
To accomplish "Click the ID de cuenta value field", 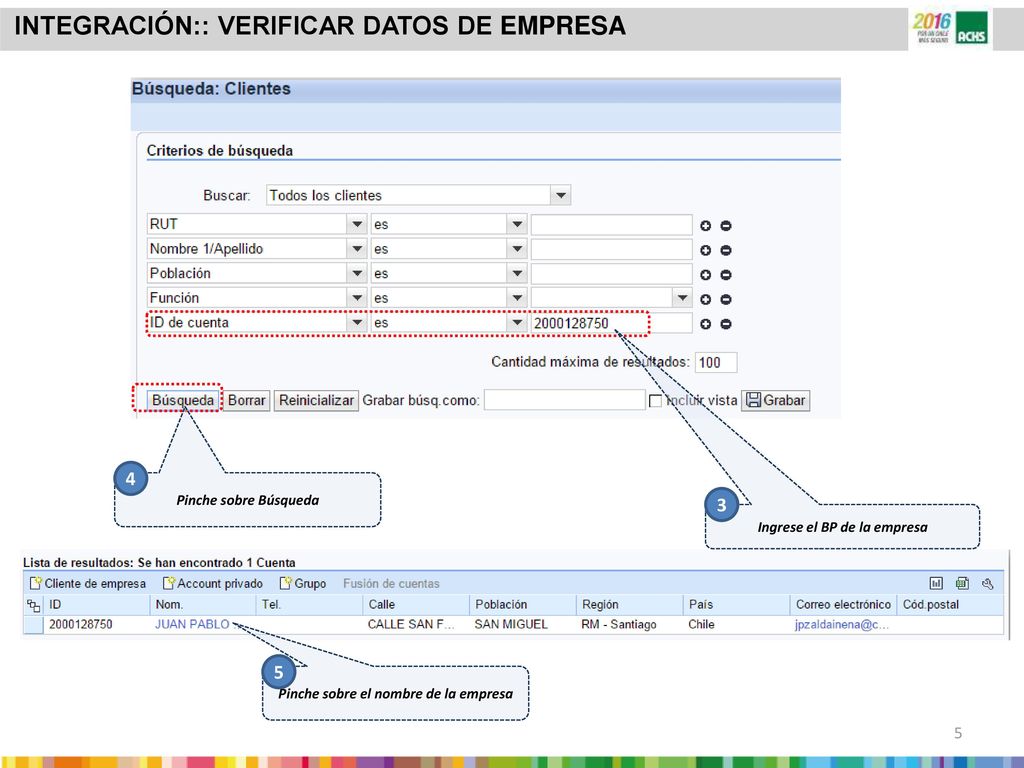I will tap(611, 323).
